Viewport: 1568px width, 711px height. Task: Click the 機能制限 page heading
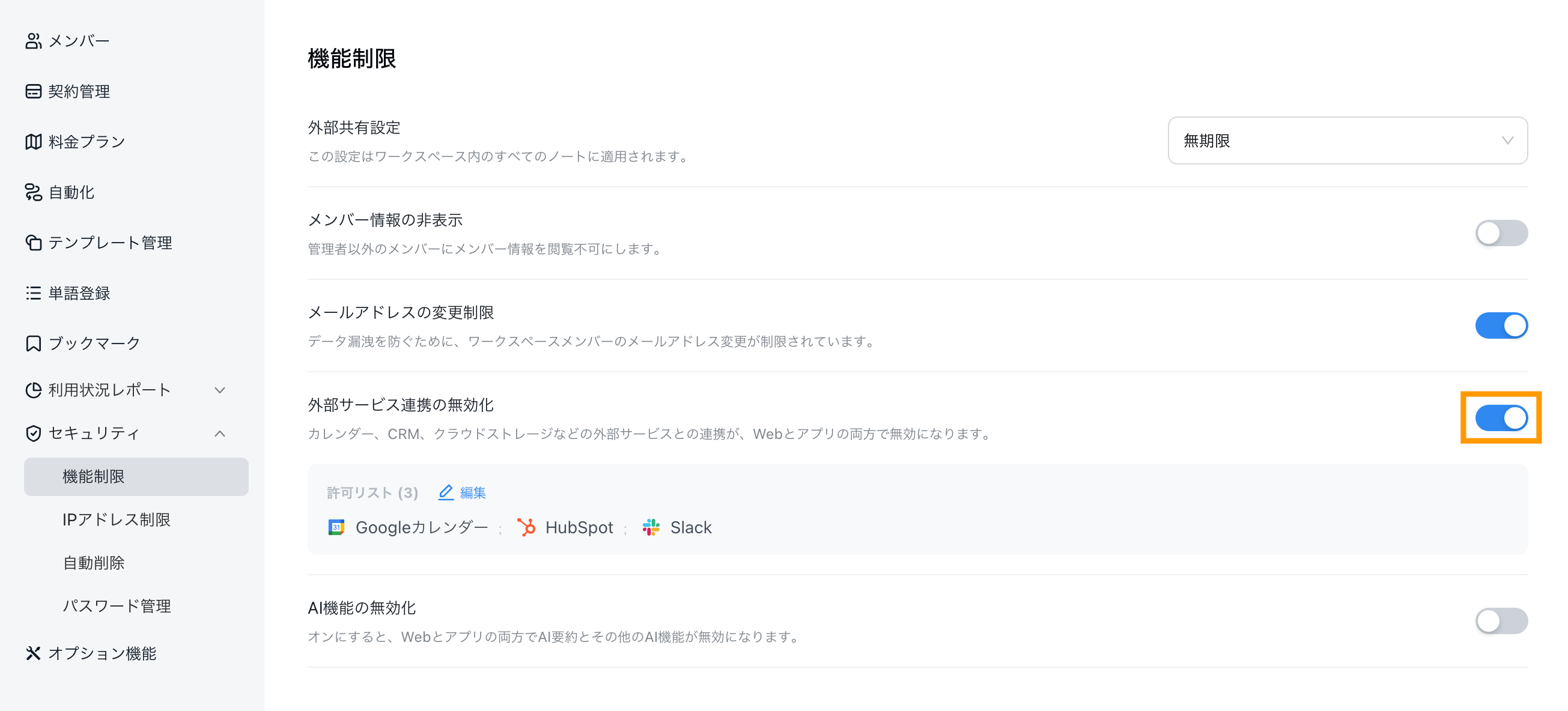pyautogui.click(x=352, y=59)
